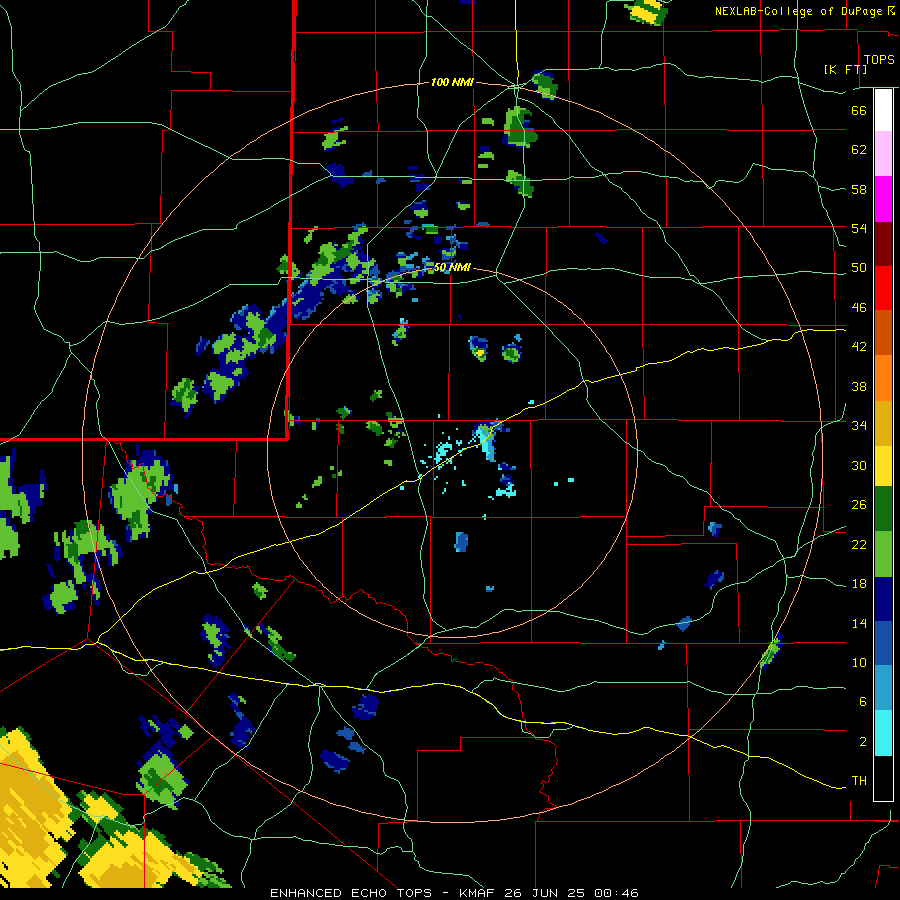The height and width of the screenshot is (900, 900).
Task: Select the 30 legend value
Action: 859,465
